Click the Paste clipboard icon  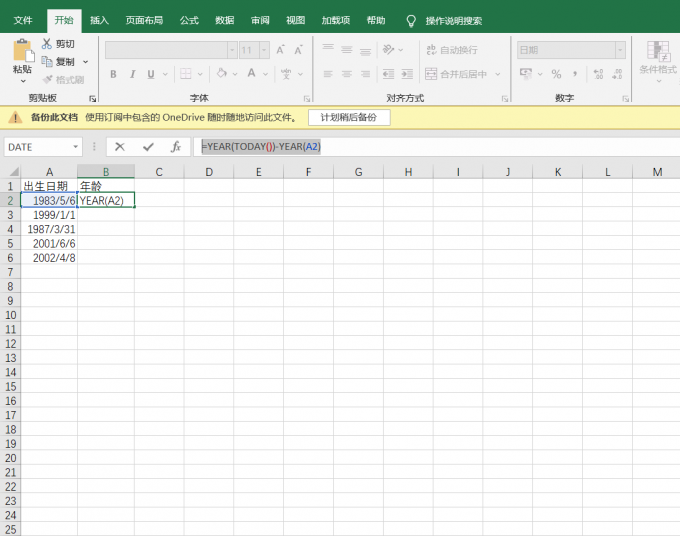(23, 50)
